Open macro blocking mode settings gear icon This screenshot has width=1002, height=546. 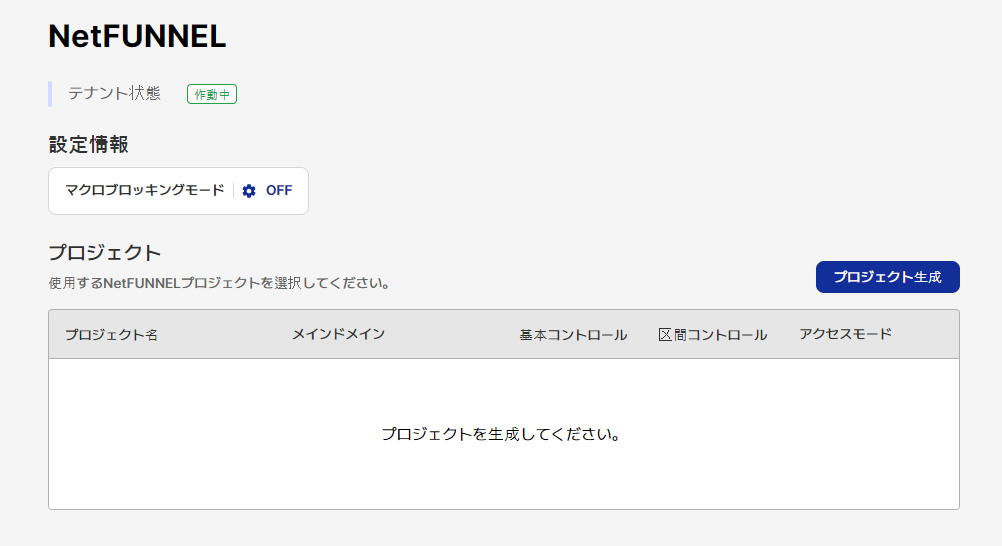point(249,191)
